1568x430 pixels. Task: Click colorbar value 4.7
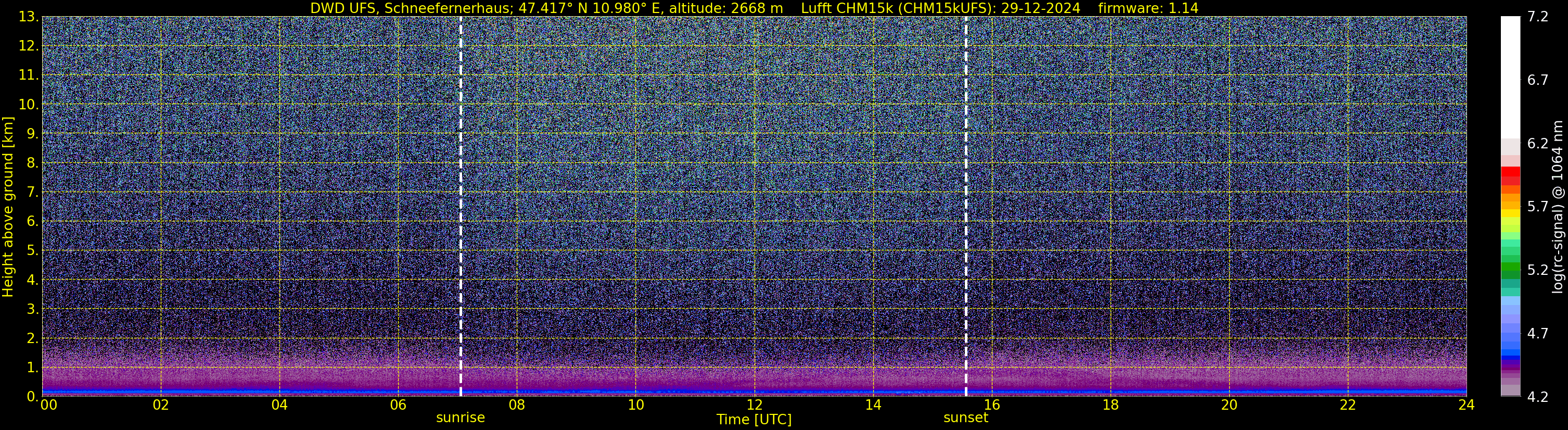[x=1538, y=333]
